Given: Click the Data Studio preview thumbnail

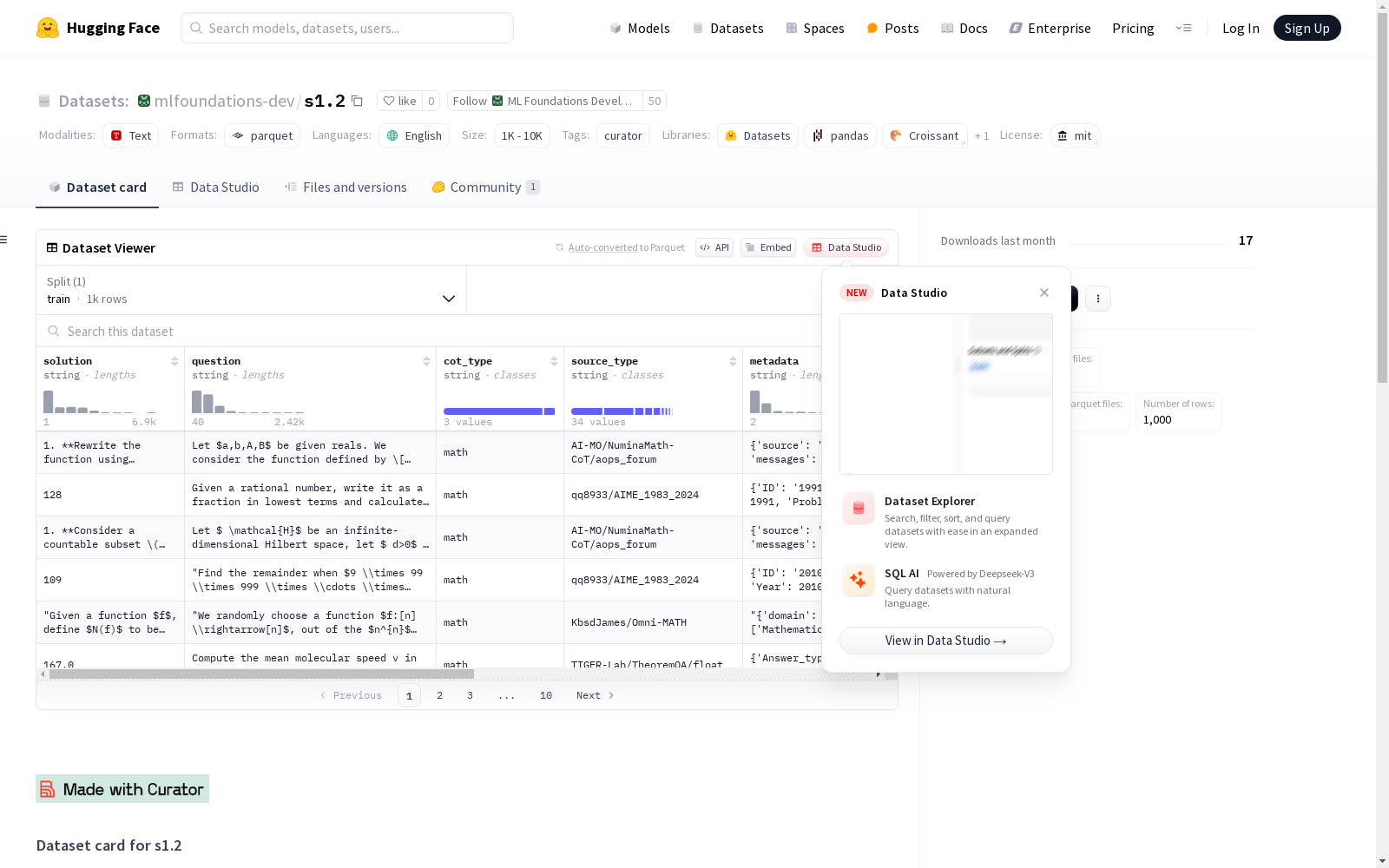Looking at the screenshot, I should 946,394.
